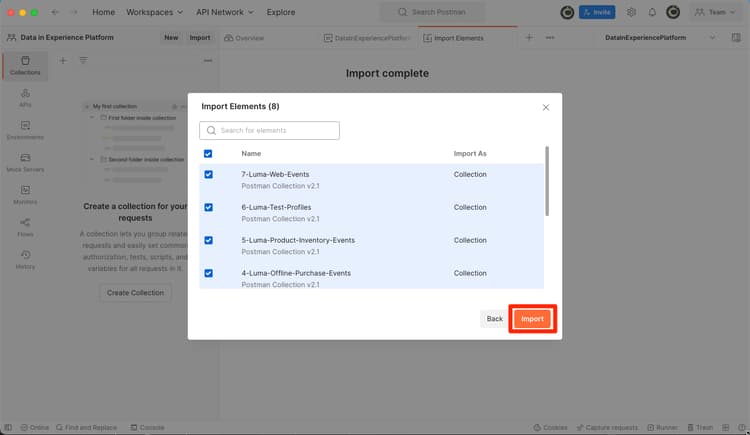The width and height of the screenshot is (750, 435).
Task: Select Collections in the sidebar
Action: coord(25,66)
